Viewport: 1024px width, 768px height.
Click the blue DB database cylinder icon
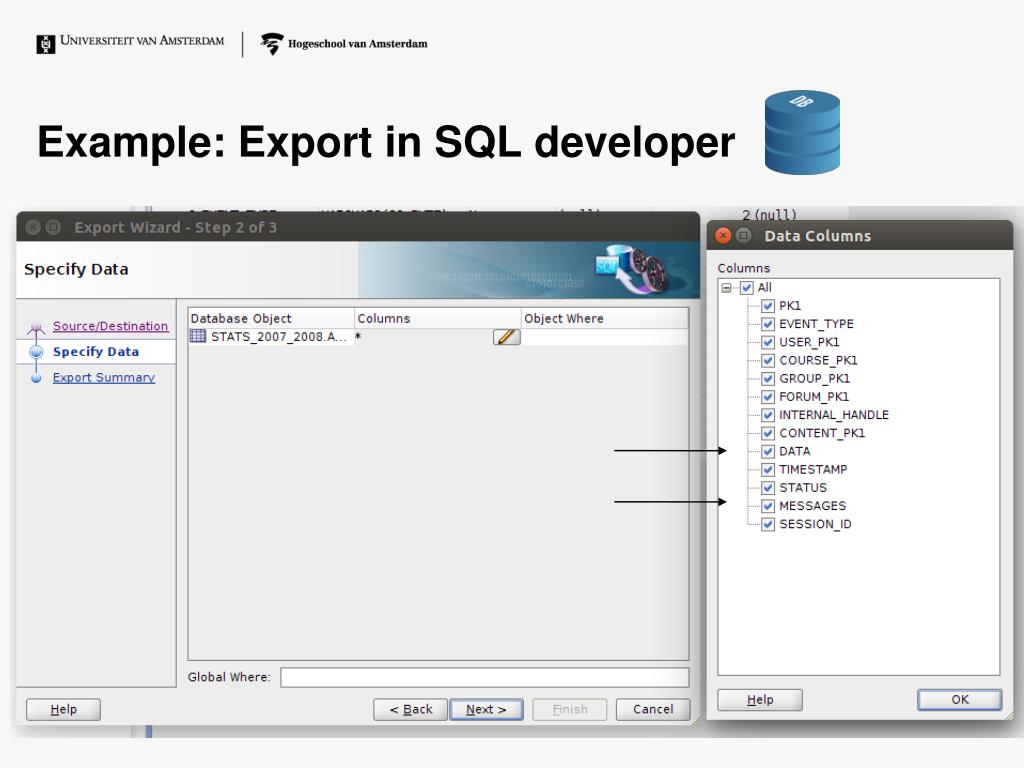pyautogui.click(x=802, y=133)
